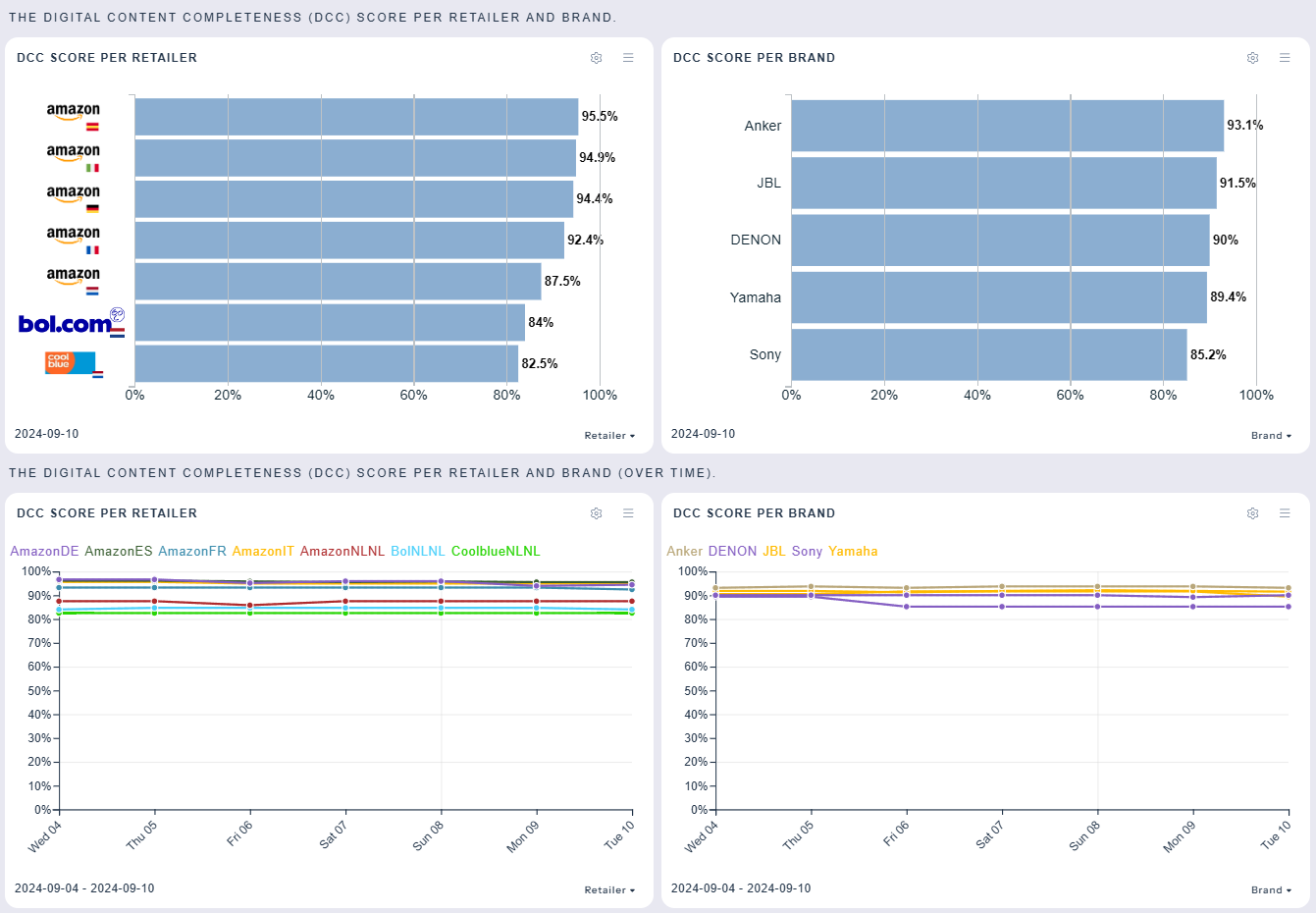1316x913 pixels.
Task: Open Retailer dropdown under over-time line chart
Action: coord(609,890)
